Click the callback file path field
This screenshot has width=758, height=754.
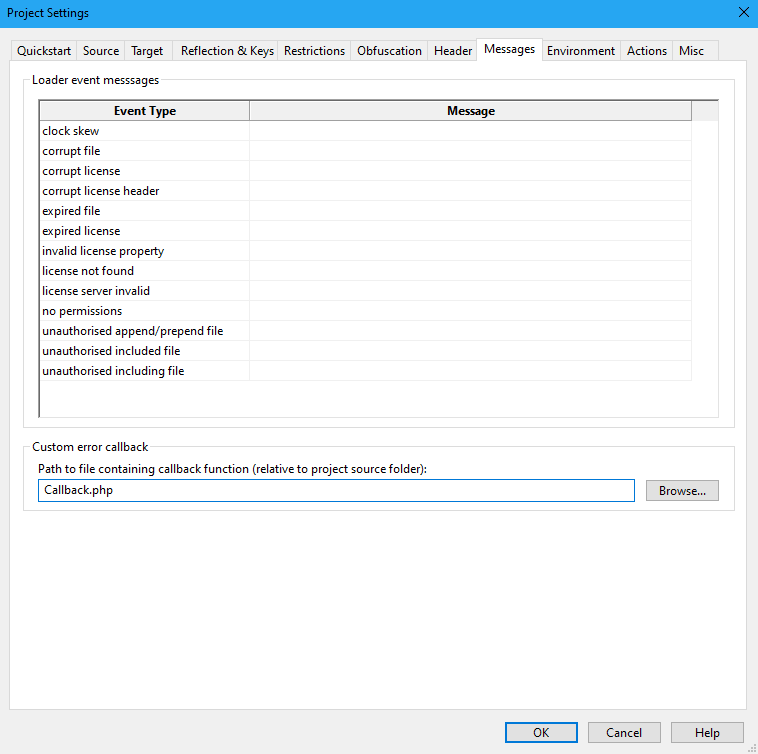337,491
